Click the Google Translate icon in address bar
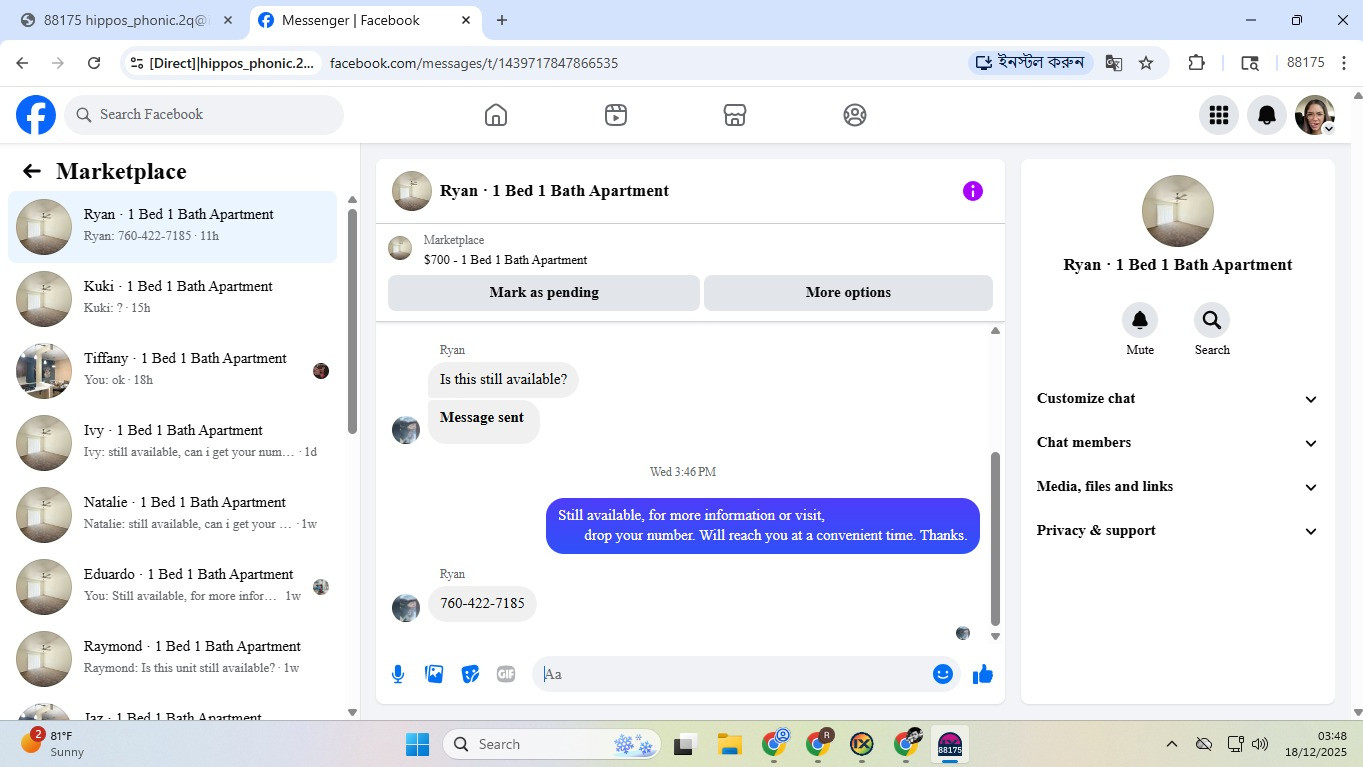This screenshot has height=767, width=1363. (1113, 63)
